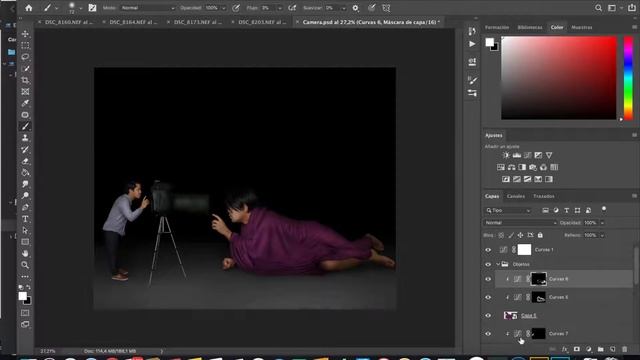
Task: Open the blending Modo dropdown in options bar
Action: (148, 8)
